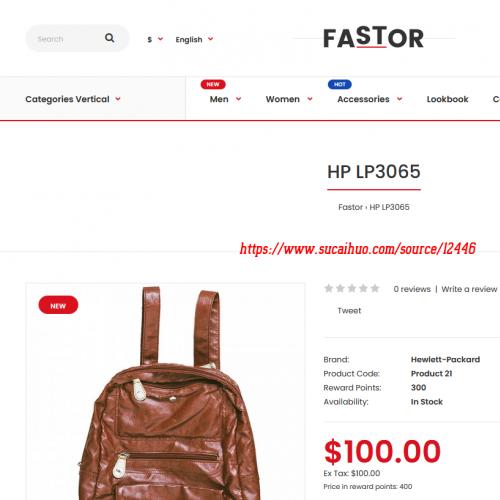Open the currency dollar dropdown
This screenshot has width=500, height=500.
(x=155, y=39)
